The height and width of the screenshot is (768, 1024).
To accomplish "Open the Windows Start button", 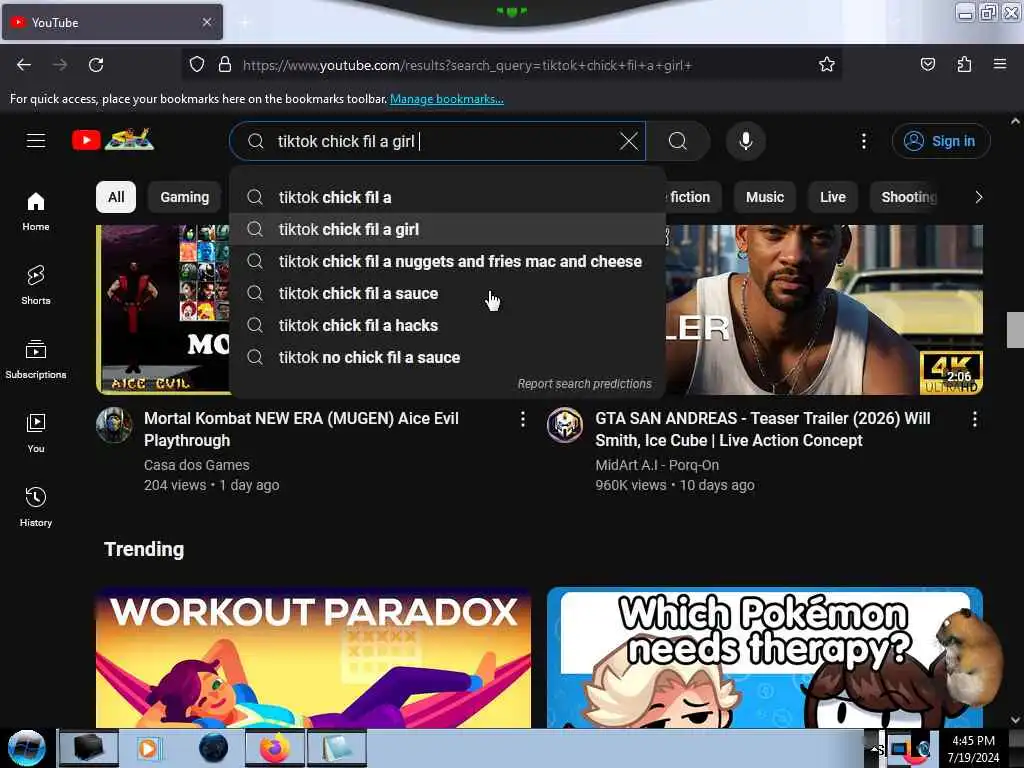I will tap(27, 748).
